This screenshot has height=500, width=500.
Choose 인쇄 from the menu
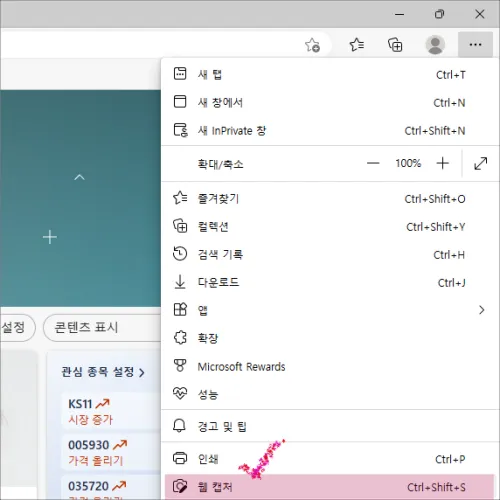tap(330, 459)
